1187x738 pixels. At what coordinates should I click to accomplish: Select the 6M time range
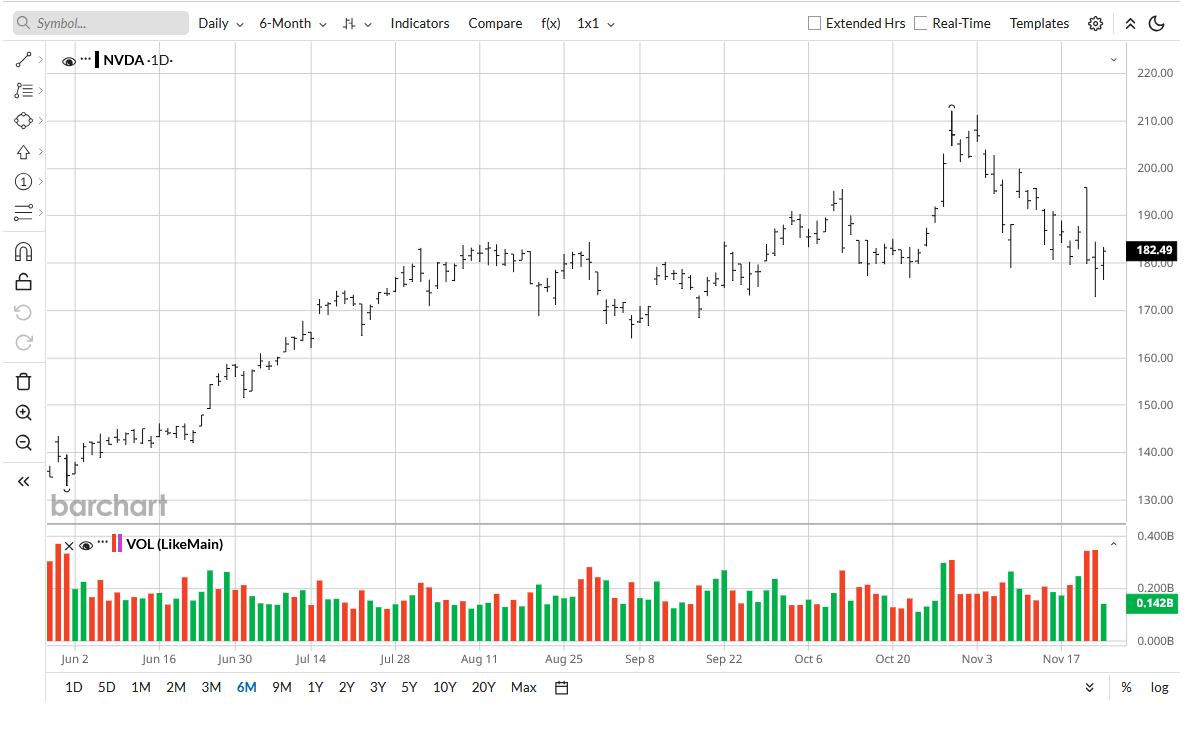(x=247, y=688)
